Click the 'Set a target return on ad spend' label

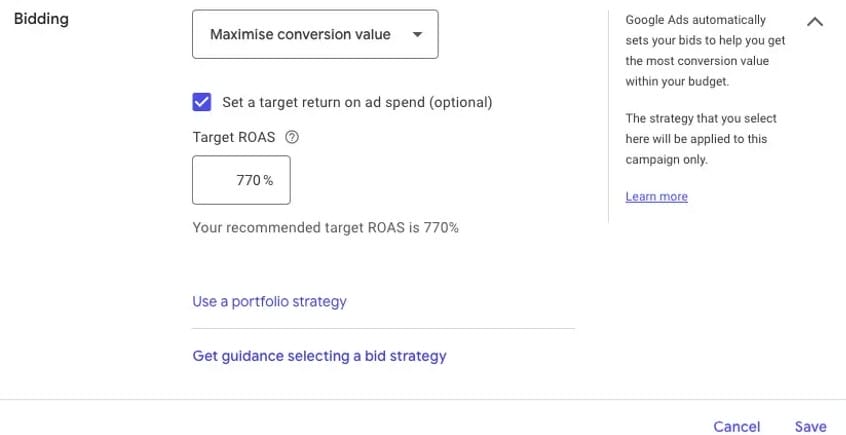pos(357,102)
